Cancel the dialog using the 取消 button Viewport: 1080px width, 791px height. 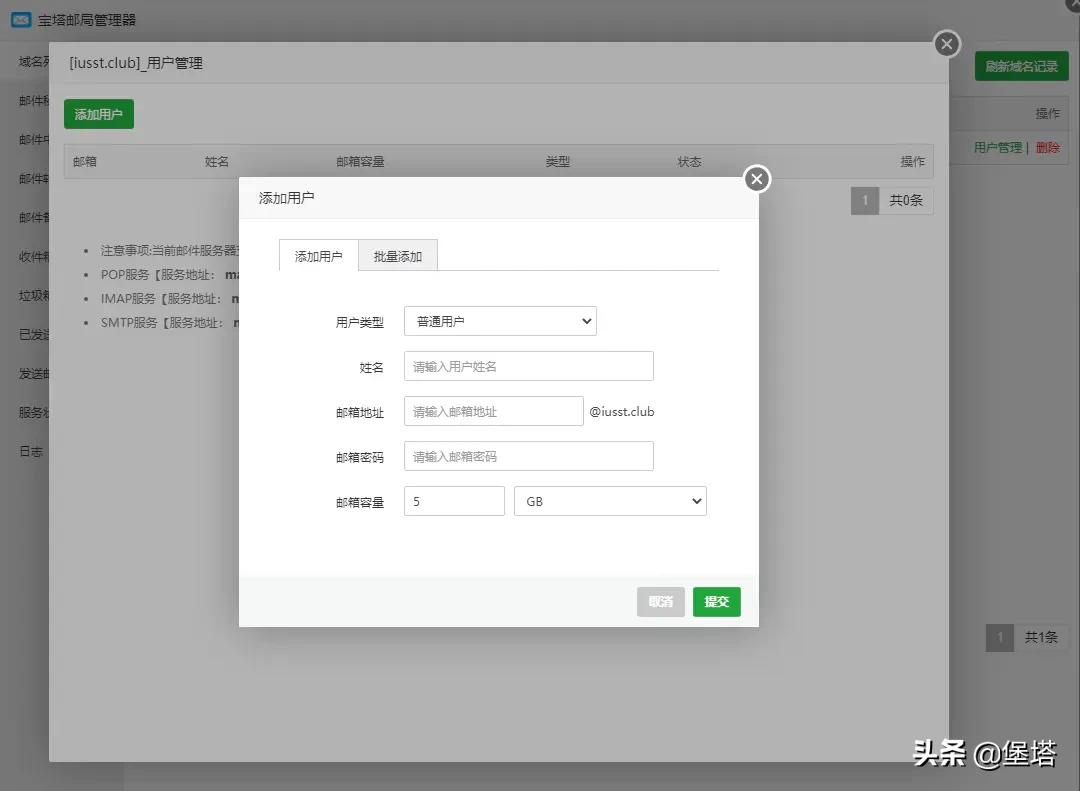tap(660, 601)
